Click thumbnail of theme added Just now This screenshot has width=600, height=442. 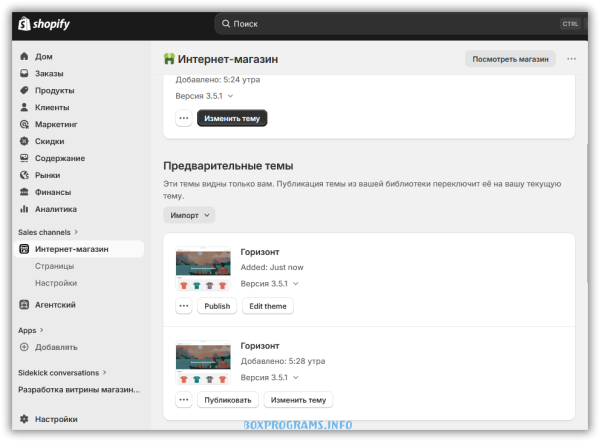pyautogui.click(x=203, y=269)
